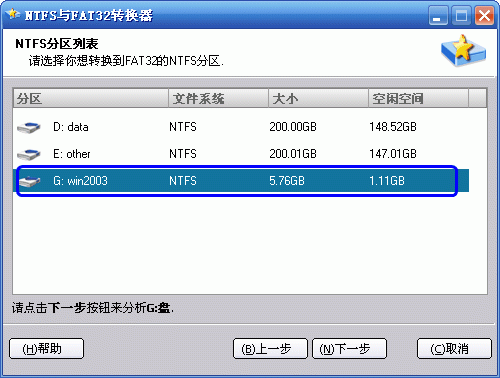Proceed with the (N)下一步 button
Image resolution: width=500 pixels, height=378 pixels.
tap(349, 349)
